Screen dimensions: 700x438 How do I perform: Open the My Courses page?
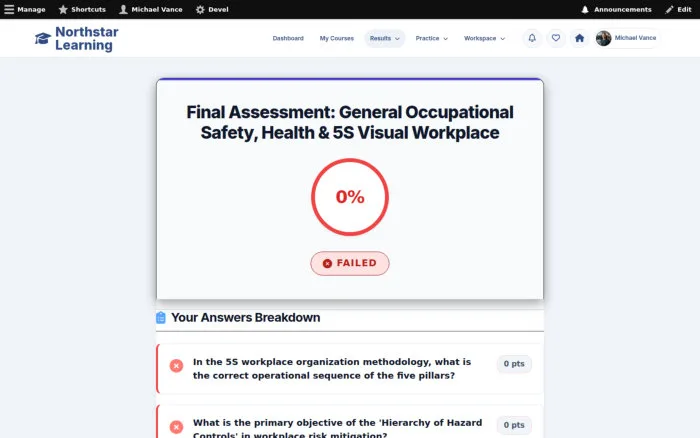(337, 38)
